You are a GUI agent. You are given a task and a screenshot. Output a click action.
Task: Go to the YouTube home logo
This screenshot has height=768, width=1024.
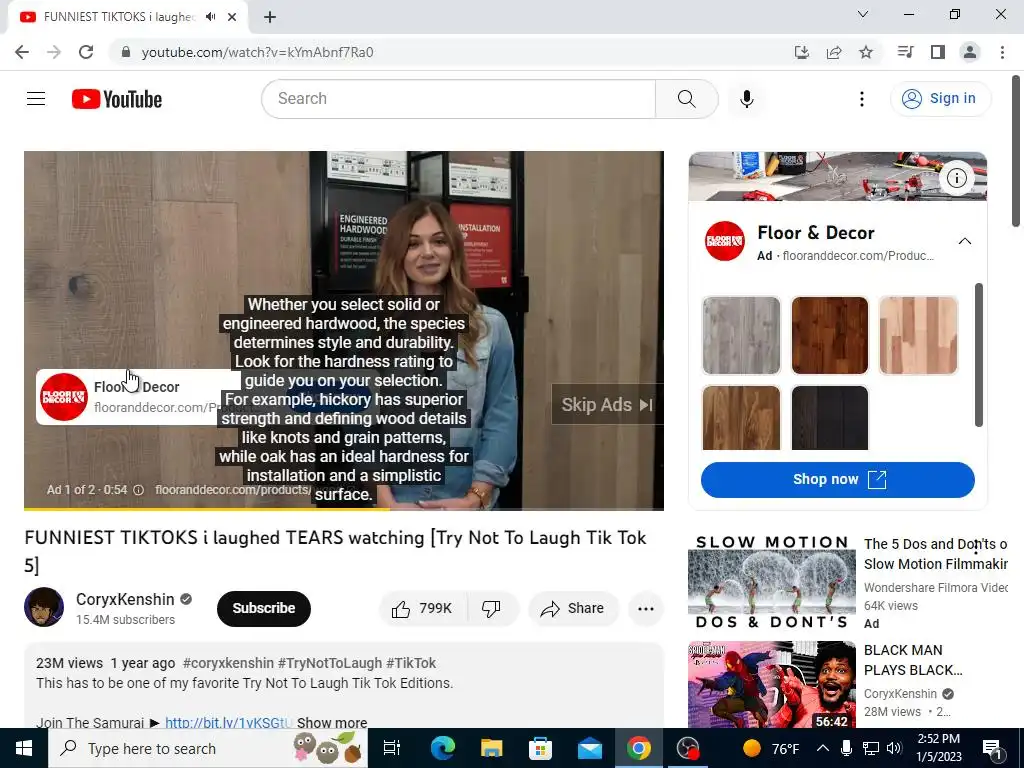pos(117,99)
